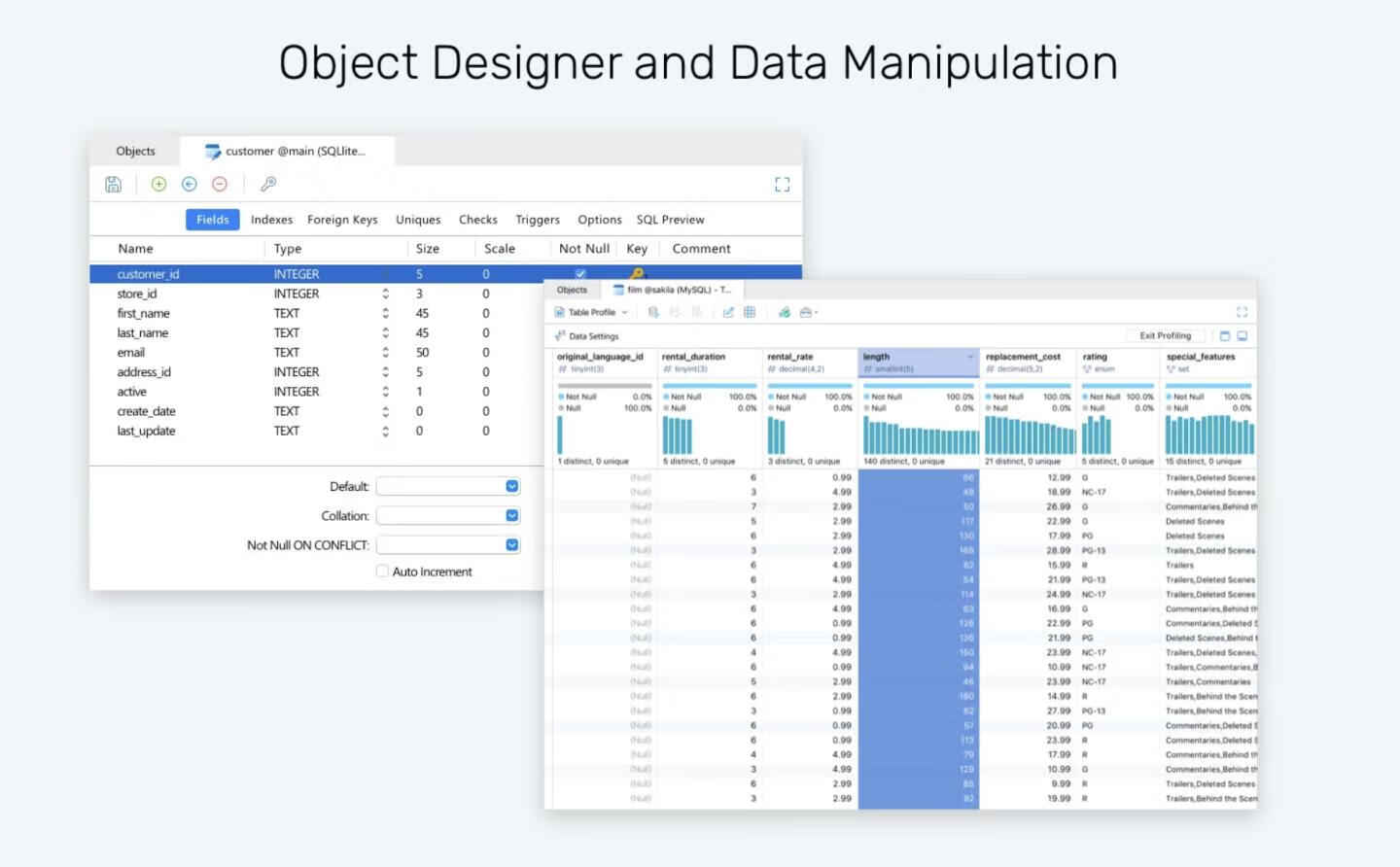Add a new field with the green plus icon
The image size is (1400, 867).
click(x=158, y=185)
